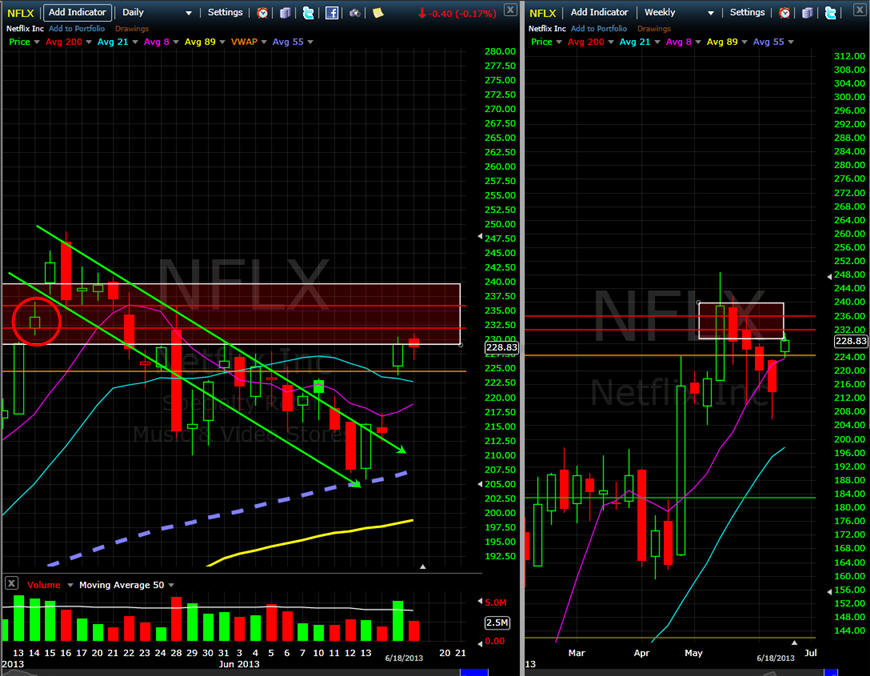Share Daily chart via Twitter bird icon
The height and width of the screenshot is (676, 870).
click(308, 13)
